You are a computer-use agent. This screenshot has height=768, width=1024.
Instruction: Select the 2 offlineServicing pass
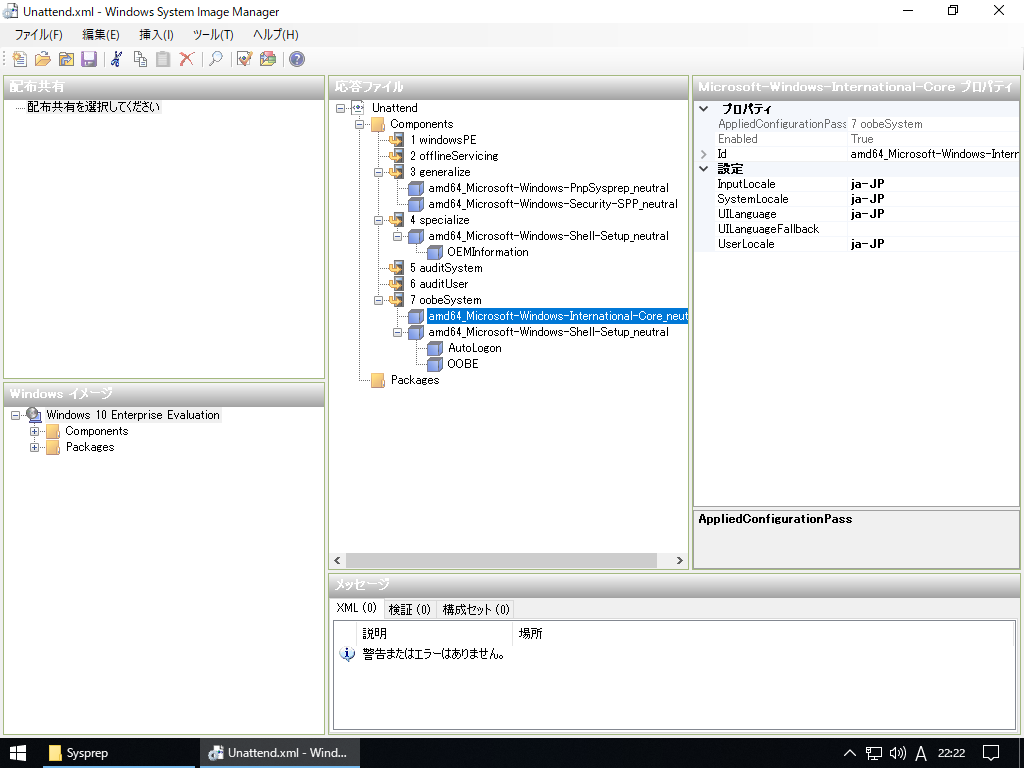[454, 156]
